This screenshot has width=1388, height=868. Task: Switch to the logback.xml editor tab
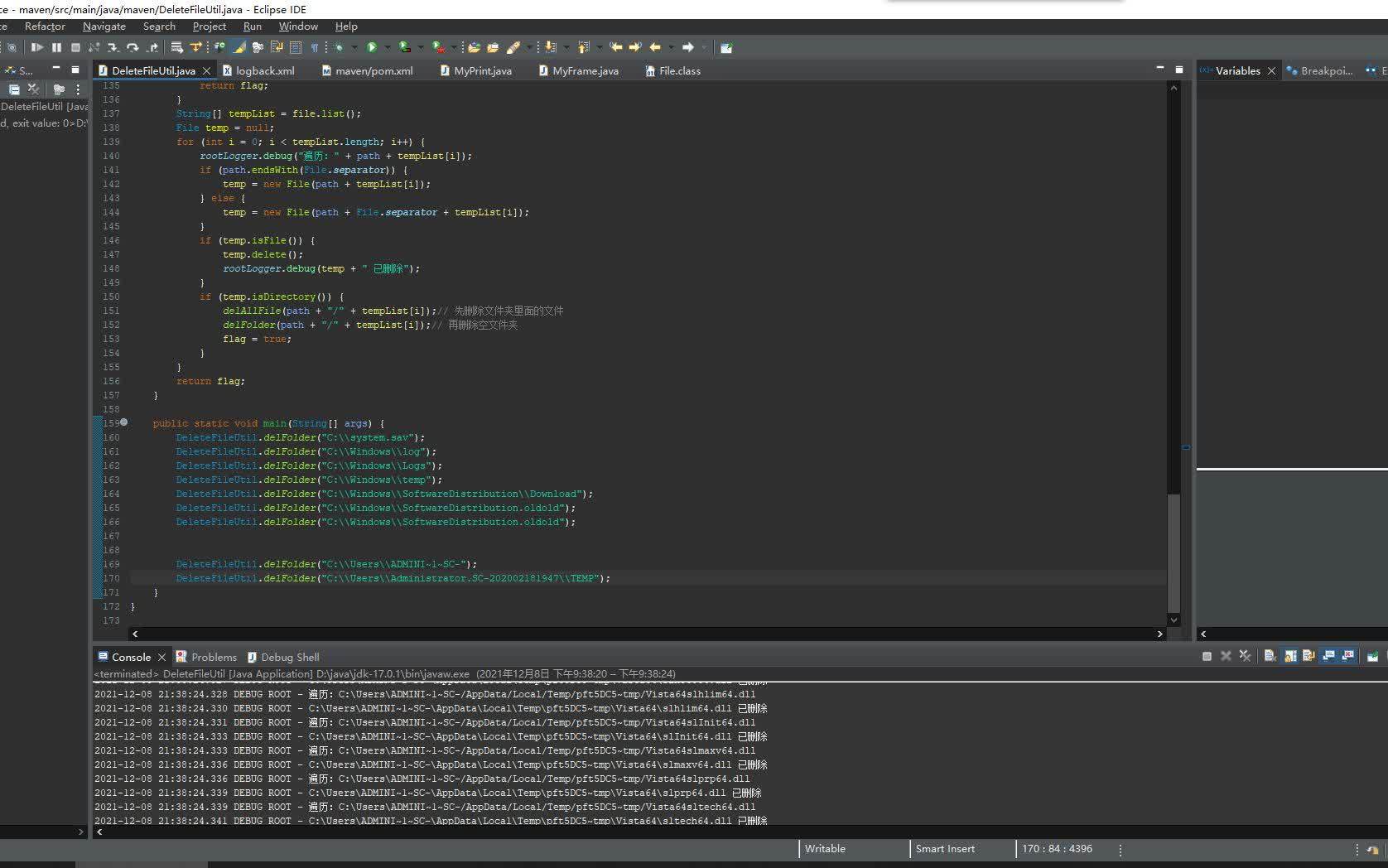click(x=264, y=71)
